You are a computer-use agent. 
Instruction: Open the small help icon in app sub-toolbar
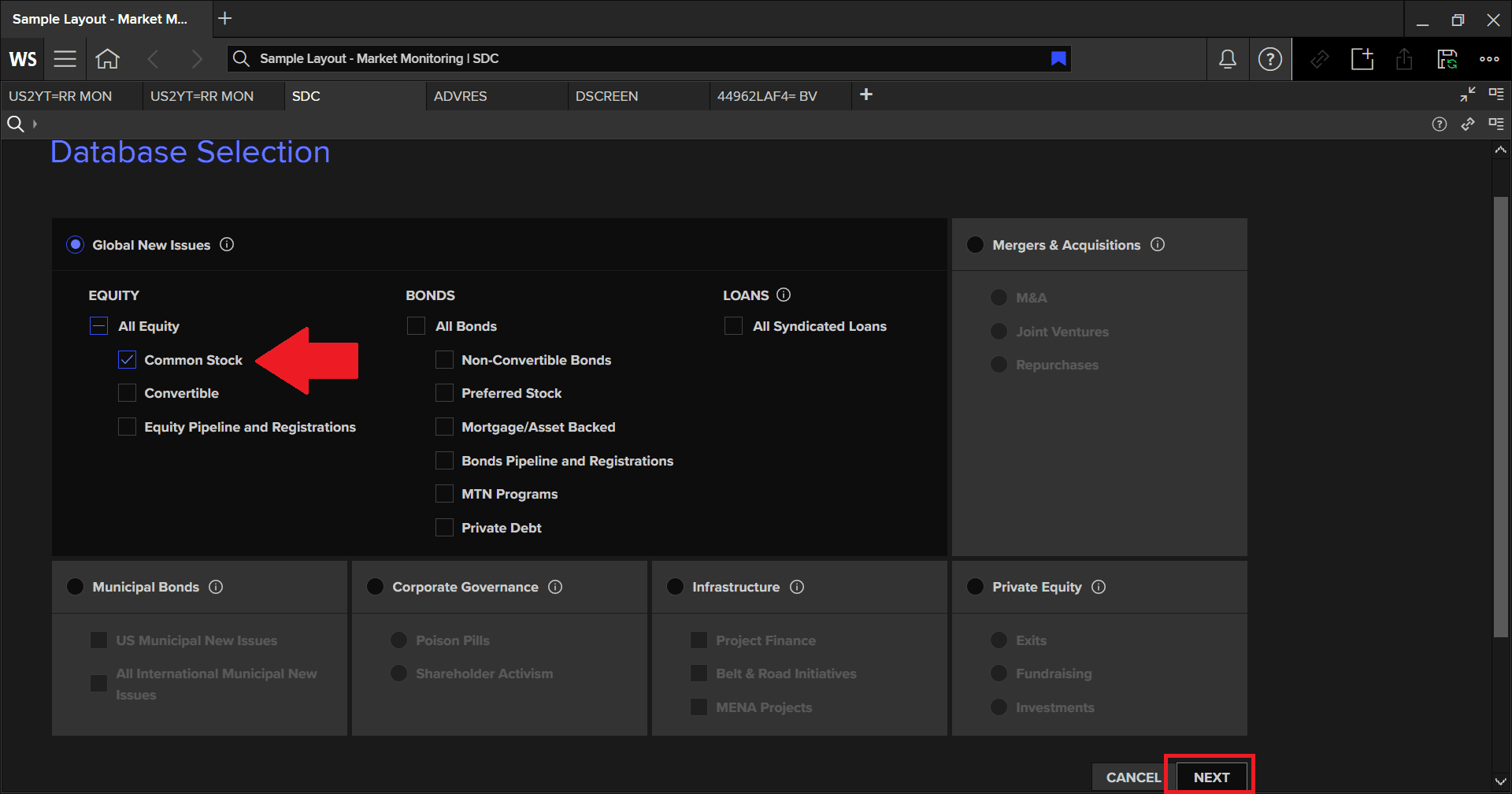[1440, 124]
